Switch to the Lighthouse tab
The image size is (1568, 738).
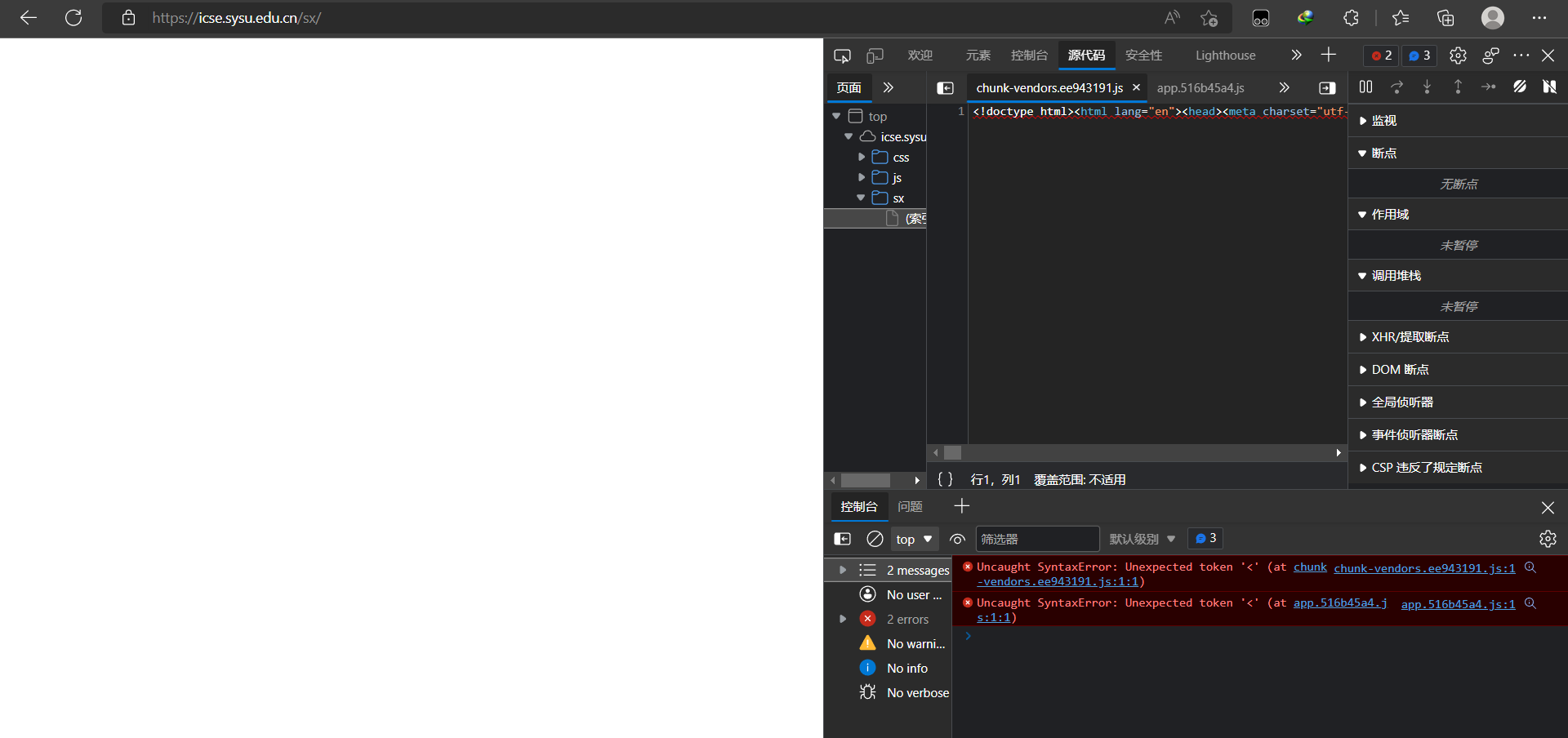(1225, 55)
